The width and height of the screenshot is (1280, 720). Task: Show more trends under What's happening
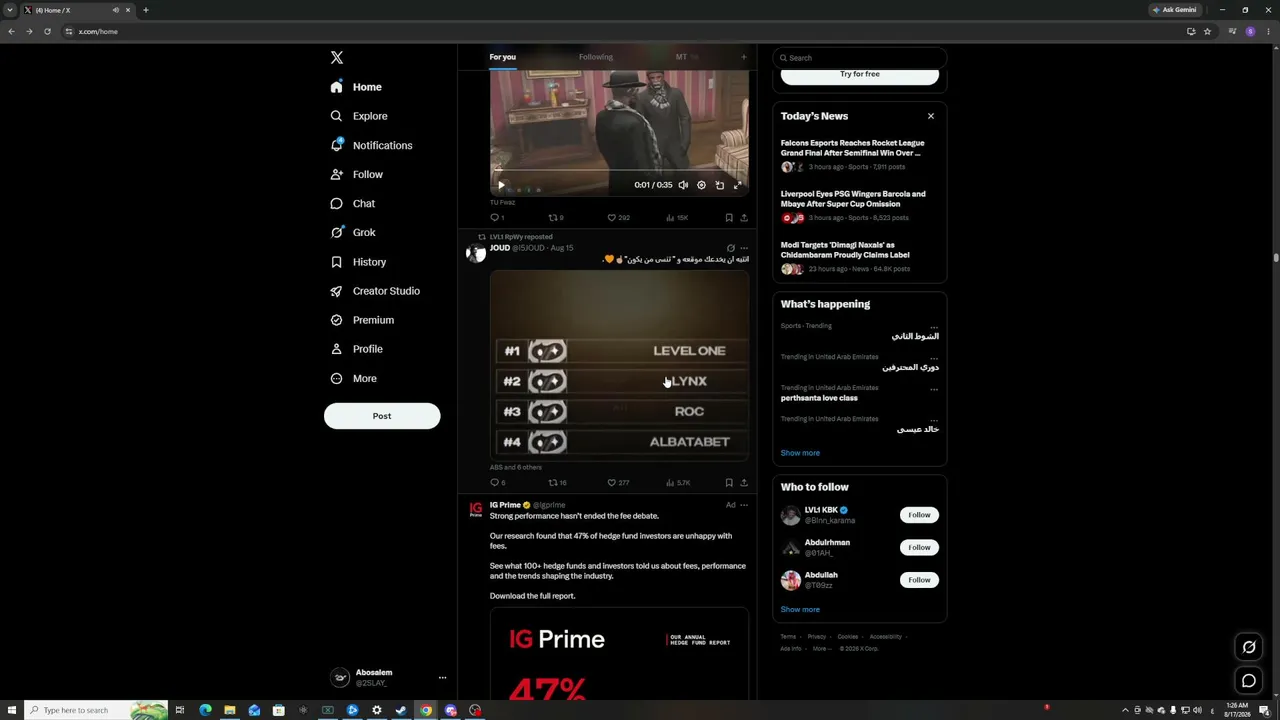coord(800,453)
